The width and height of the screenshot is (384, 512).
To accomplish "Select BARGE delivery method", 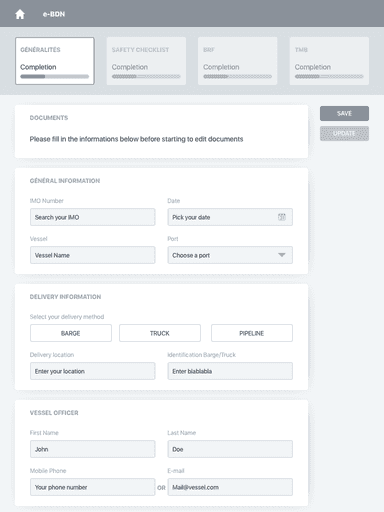I will pyautogui.click(x=71, y=333).
